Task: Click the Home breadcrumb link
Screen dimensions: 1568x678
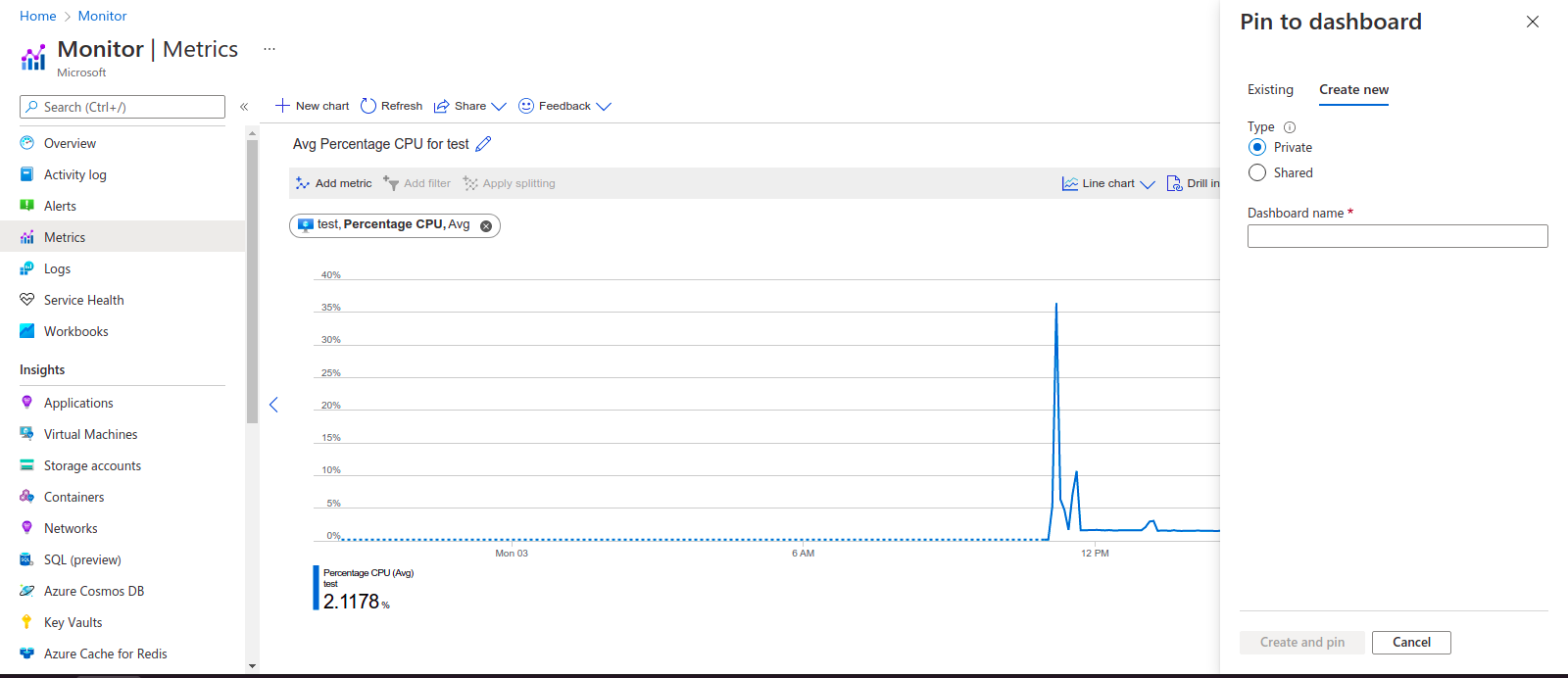Action: 38,16
